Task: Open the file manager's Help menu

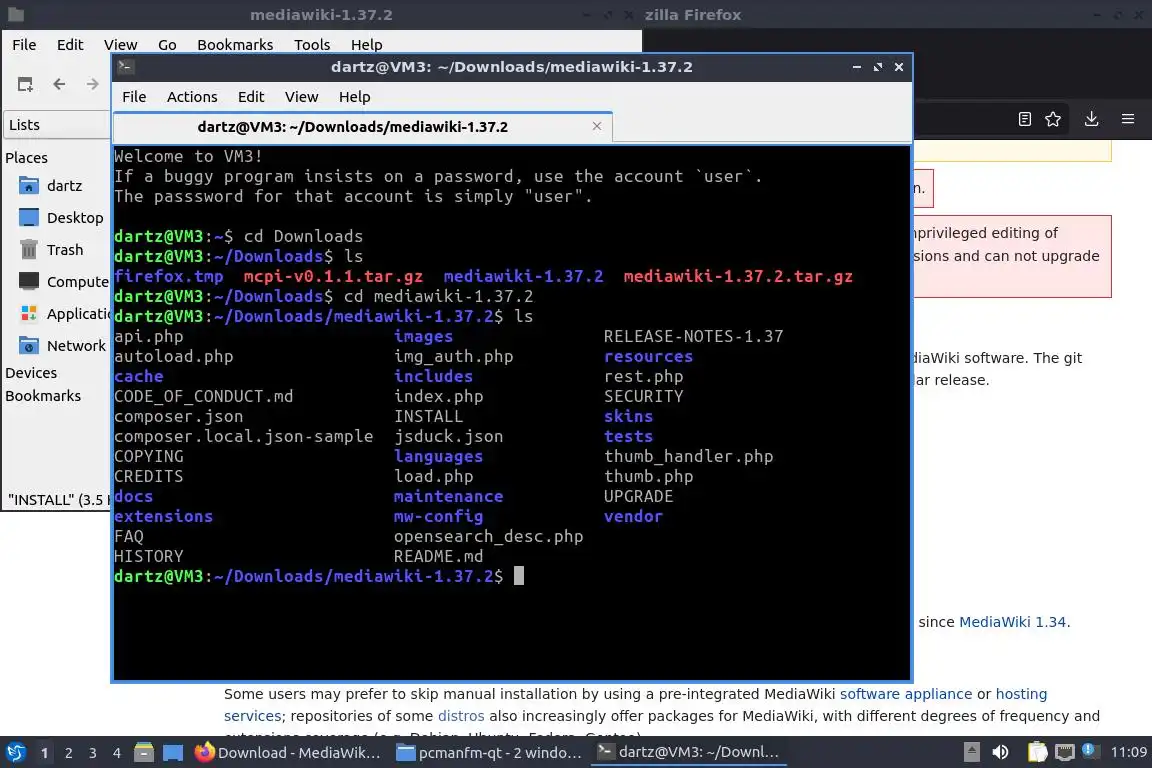Action: tap(367, 45)
